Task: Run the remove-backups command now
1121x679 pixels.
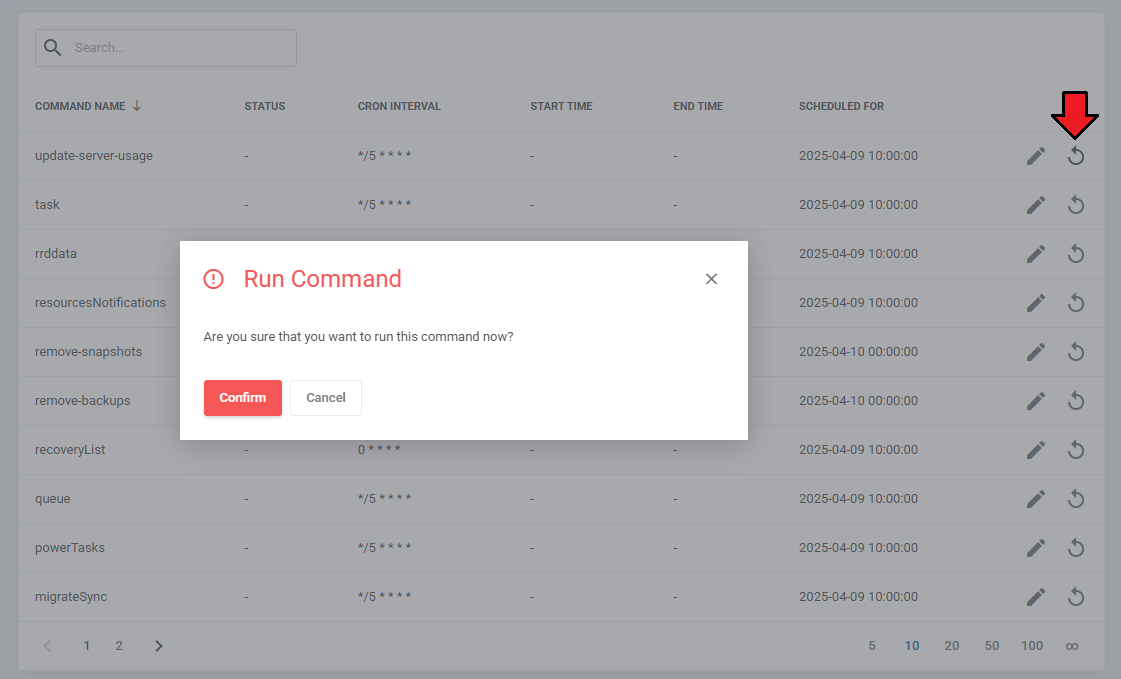Action: 1076,401
